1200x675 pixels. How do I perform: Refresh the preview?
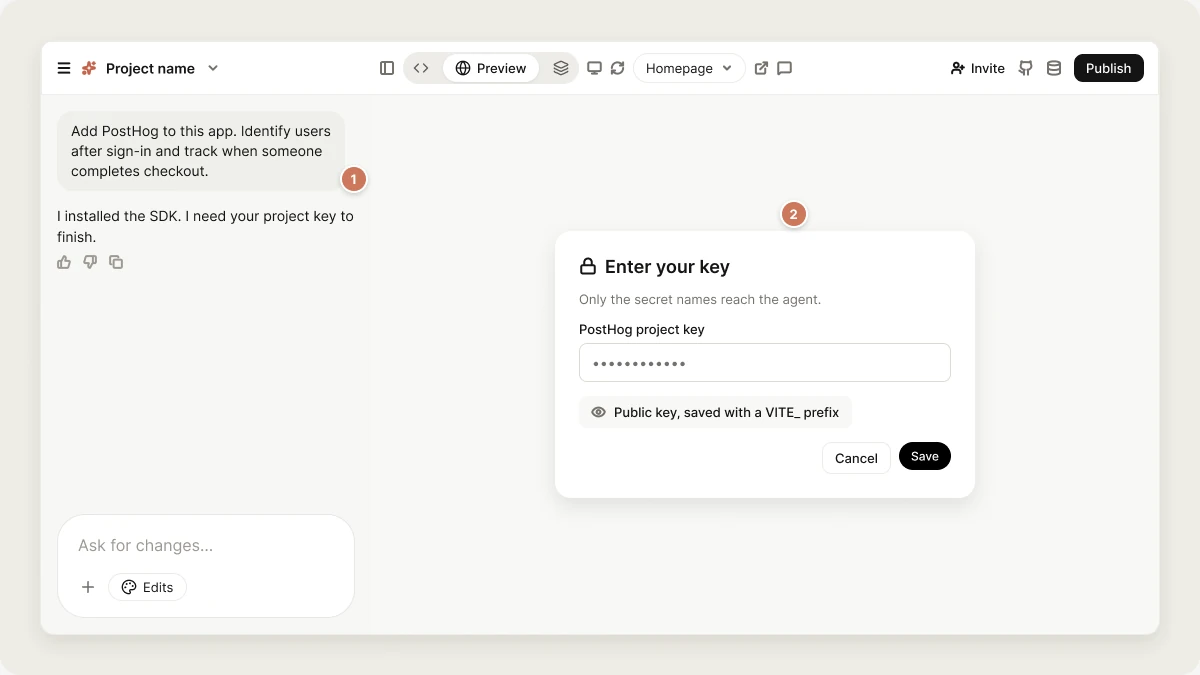coord(618,68)
